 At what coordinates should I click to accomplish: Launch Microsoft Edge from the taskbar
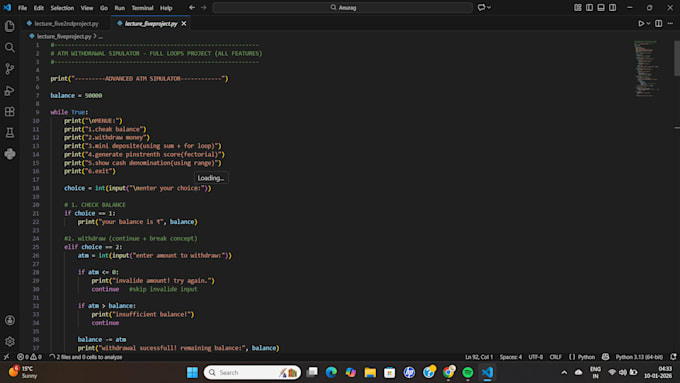pyautogui.click(x=331, y=372)
